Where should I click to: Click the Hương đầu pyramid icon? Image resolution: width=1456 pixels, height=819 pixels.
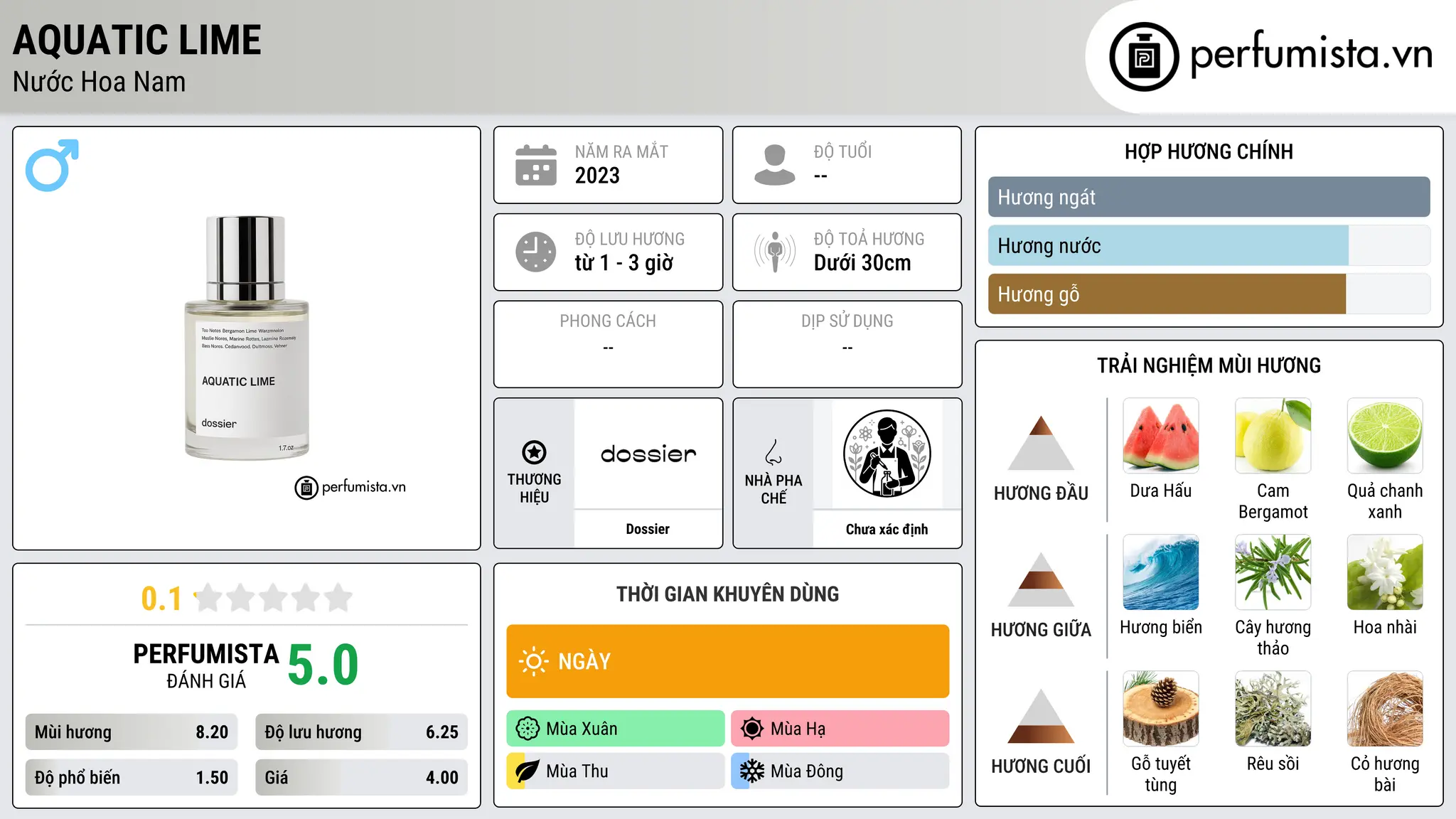tap(1041, 442)
